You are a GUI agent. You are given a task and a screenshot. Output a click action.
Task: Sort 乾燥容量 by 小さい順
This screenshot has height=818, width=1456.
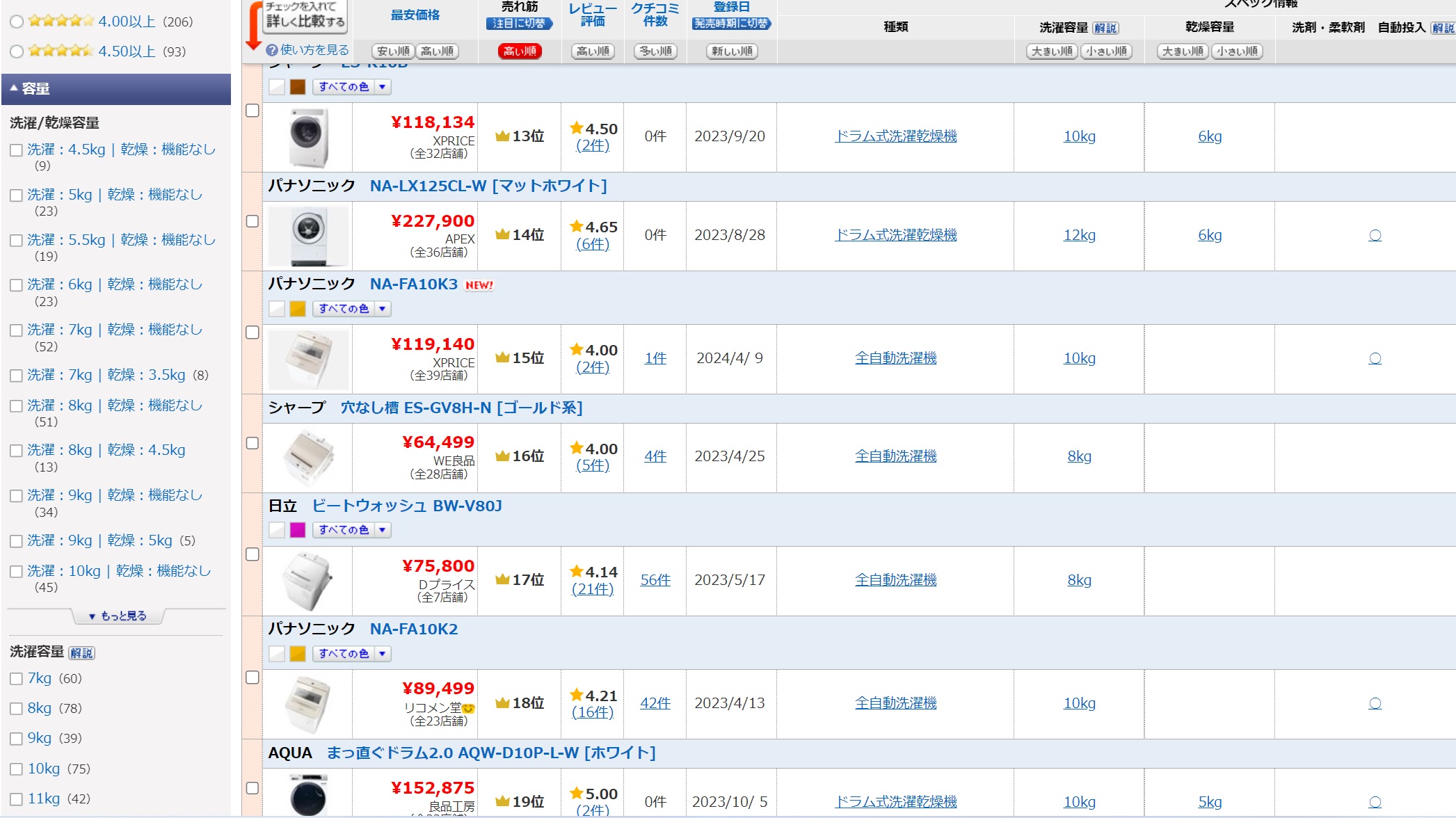pyautogui.click(x=1238, y=51)
